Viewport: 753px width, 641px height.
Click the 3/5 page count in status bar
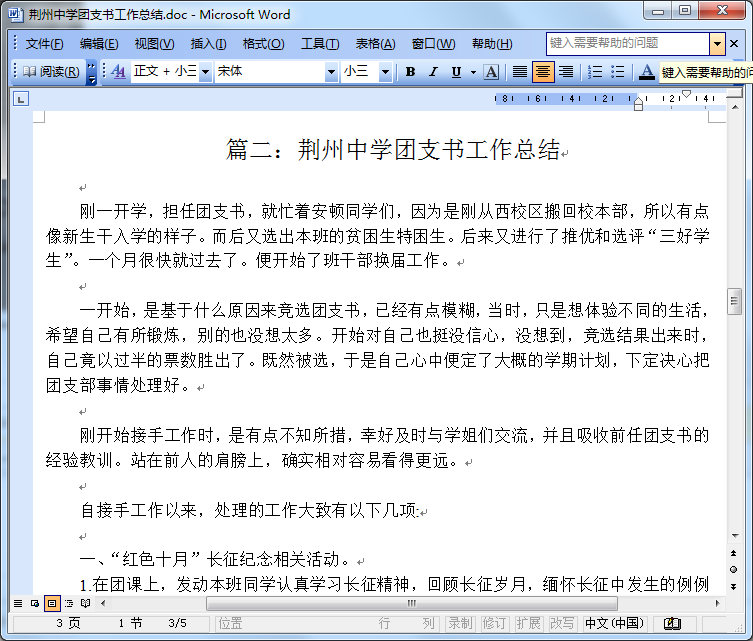(177, 624)
